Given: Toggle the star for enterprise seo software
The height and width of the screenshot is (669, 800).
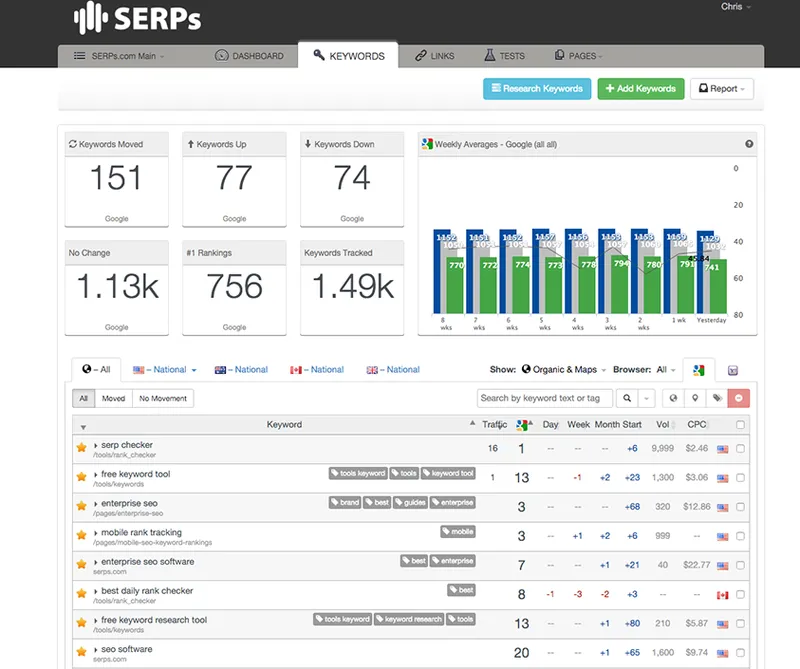Looking at the screenshot, I should (82, 564).
